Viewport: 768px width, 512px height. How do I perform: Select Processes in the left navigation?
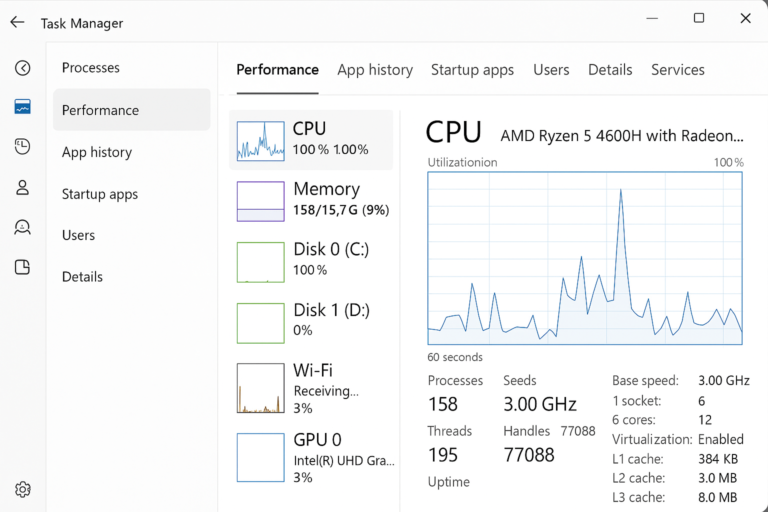[91, 68]
